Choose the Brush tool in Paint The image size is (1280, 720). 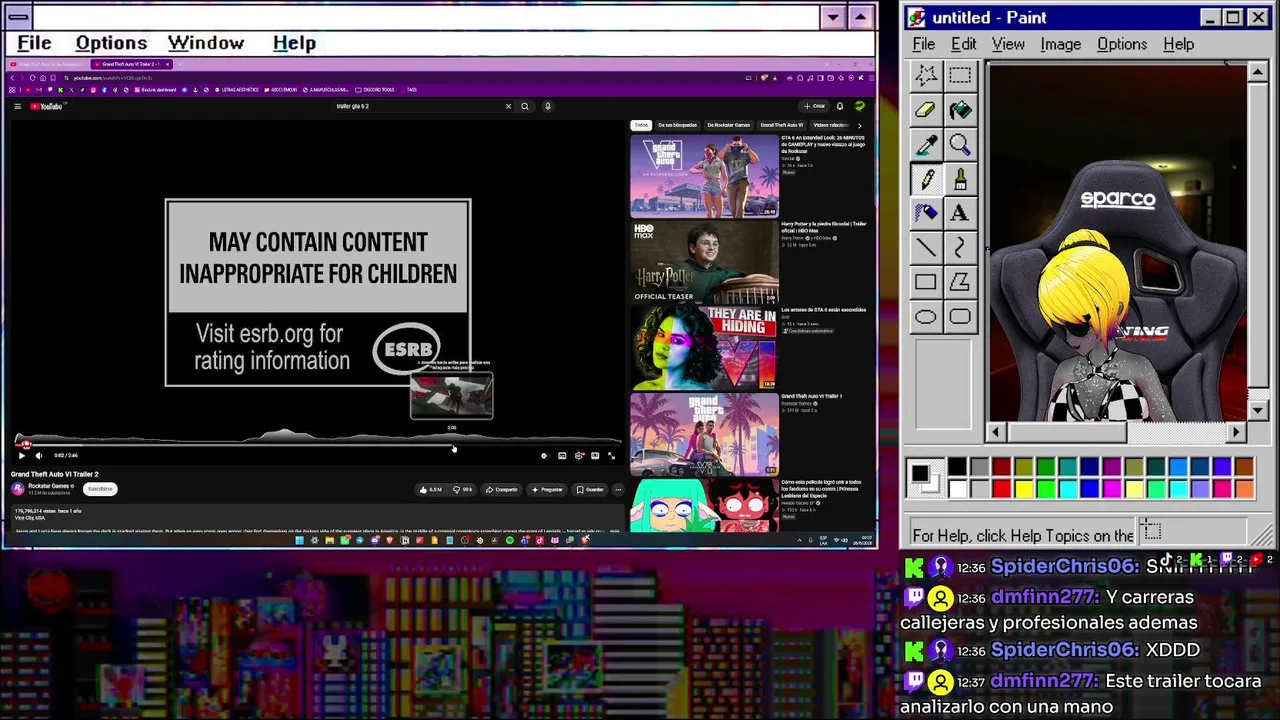[960, 180]
